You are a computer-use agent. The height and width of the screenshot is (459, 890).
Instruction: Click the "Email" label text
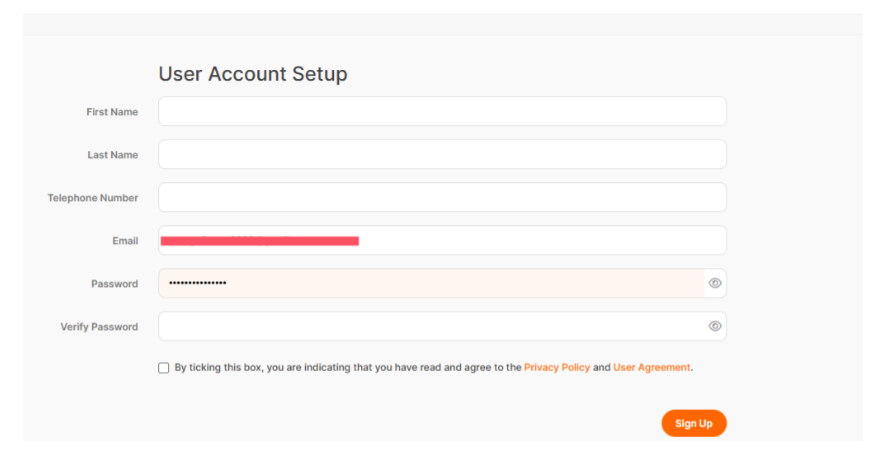click(x=125, y=241)
